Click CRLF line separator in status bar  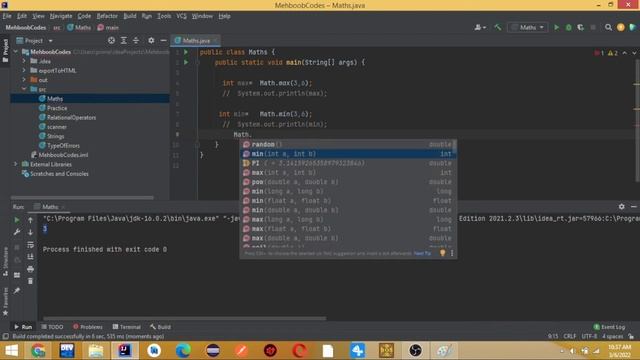tap(570, 336)
